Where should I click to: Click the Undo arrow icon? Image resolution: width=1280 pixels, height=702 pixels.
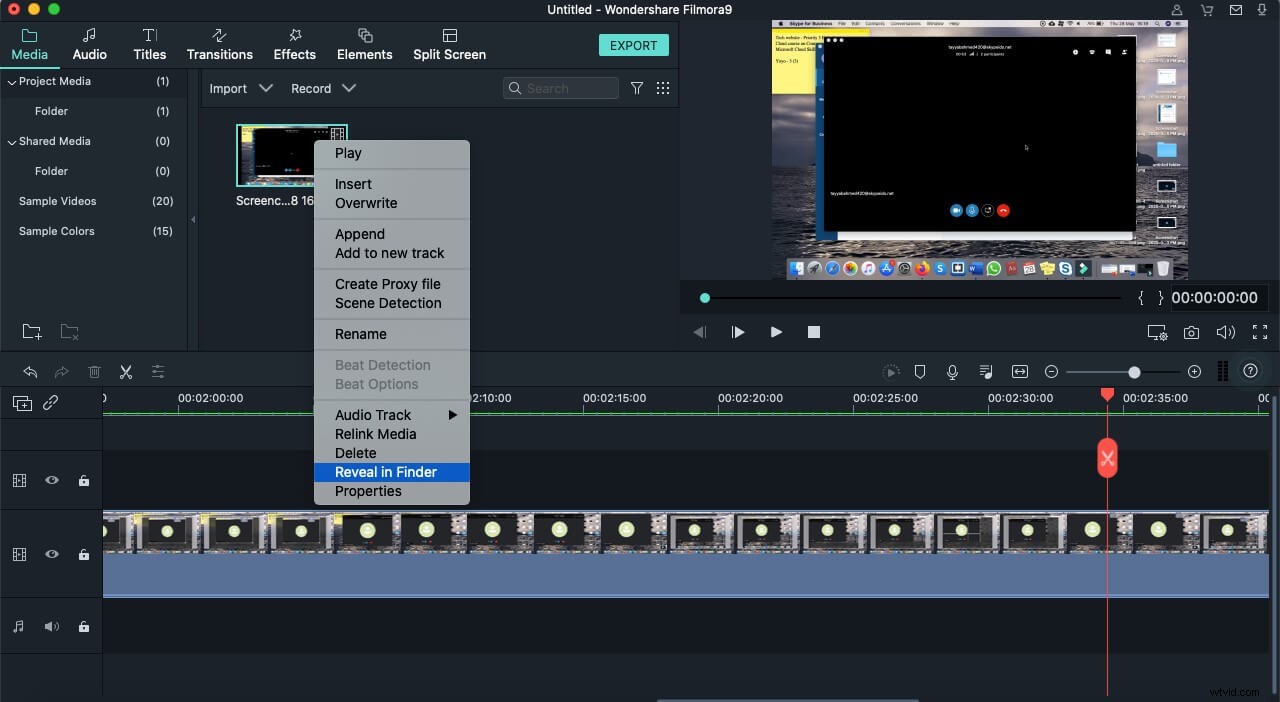coord(30,371)
